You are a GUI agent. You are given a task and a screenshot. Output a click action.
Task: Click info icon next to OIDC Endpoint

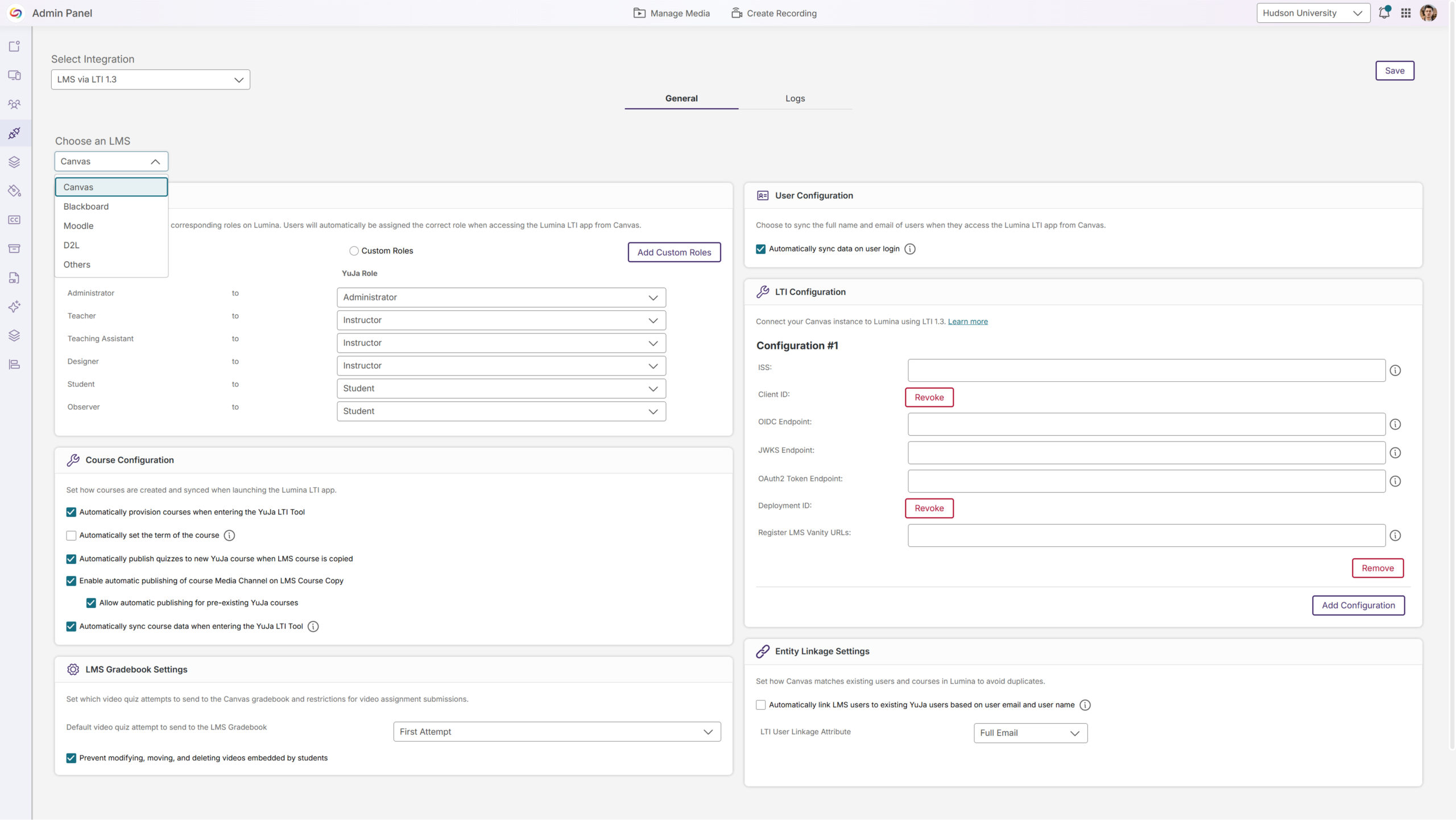point(1395,425)
